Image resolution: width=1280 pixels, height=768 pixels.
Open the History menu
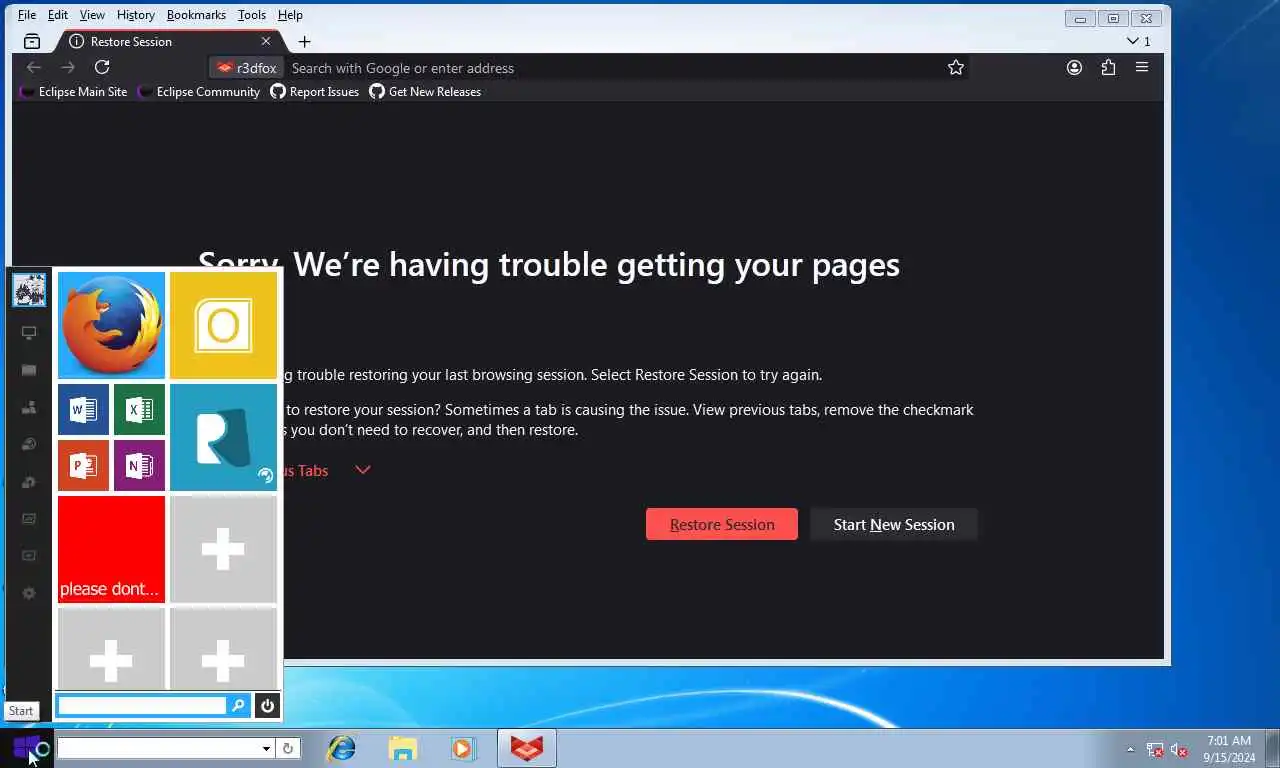(x=135, y=15)
